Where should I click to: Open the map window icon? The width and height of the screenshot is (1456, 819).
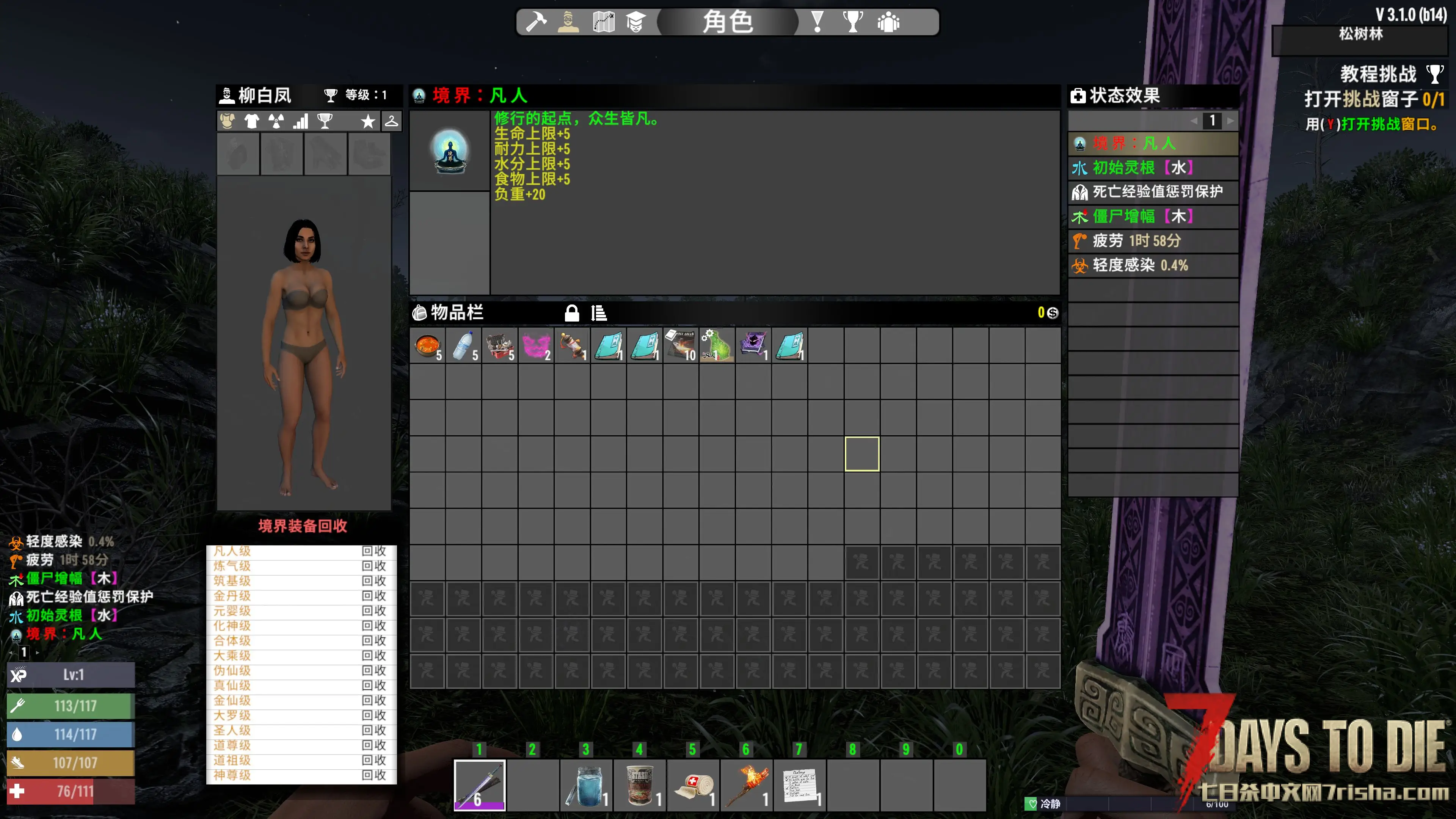603,22
